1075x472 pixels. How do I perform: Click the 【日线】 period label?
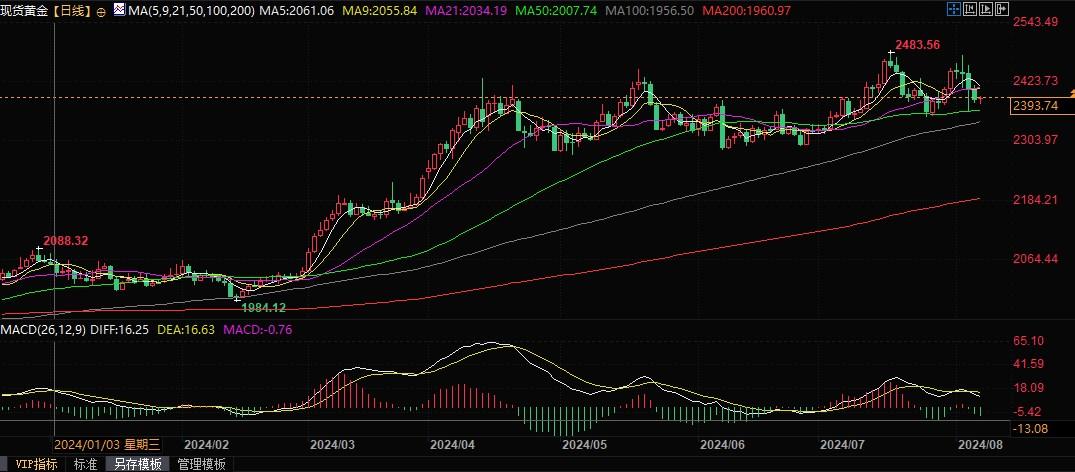click(x=72, y=11)
